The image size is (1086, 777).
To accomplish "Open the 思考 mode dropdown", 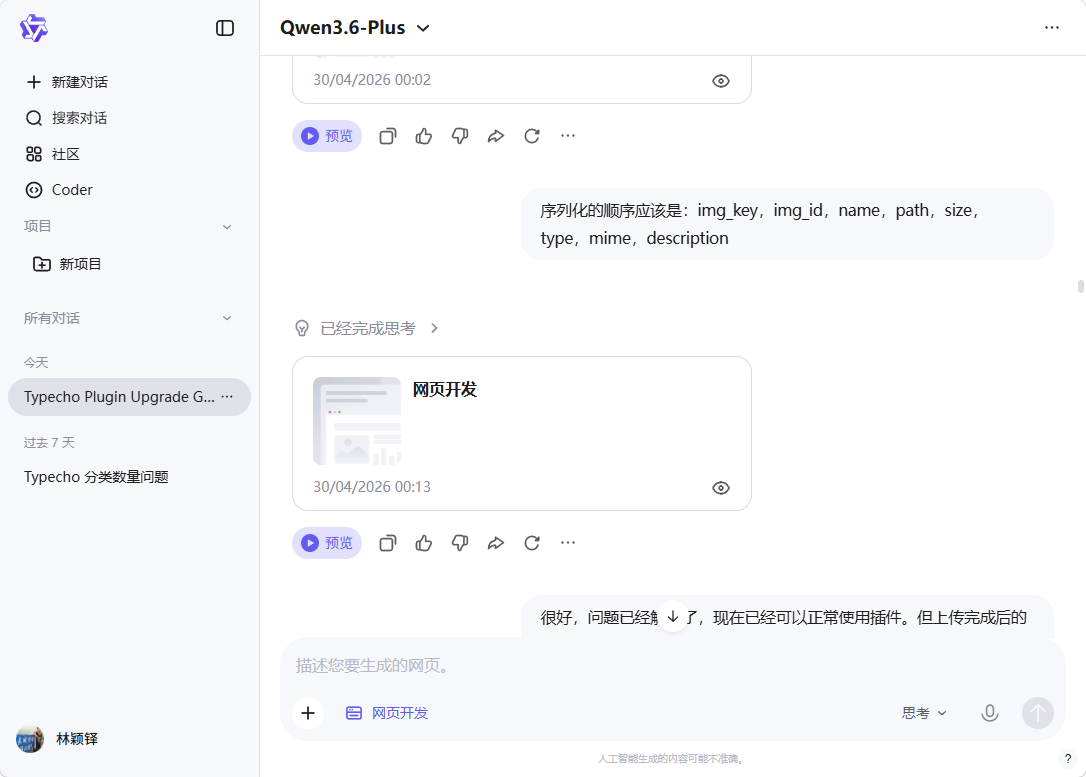I will [924, 713].
